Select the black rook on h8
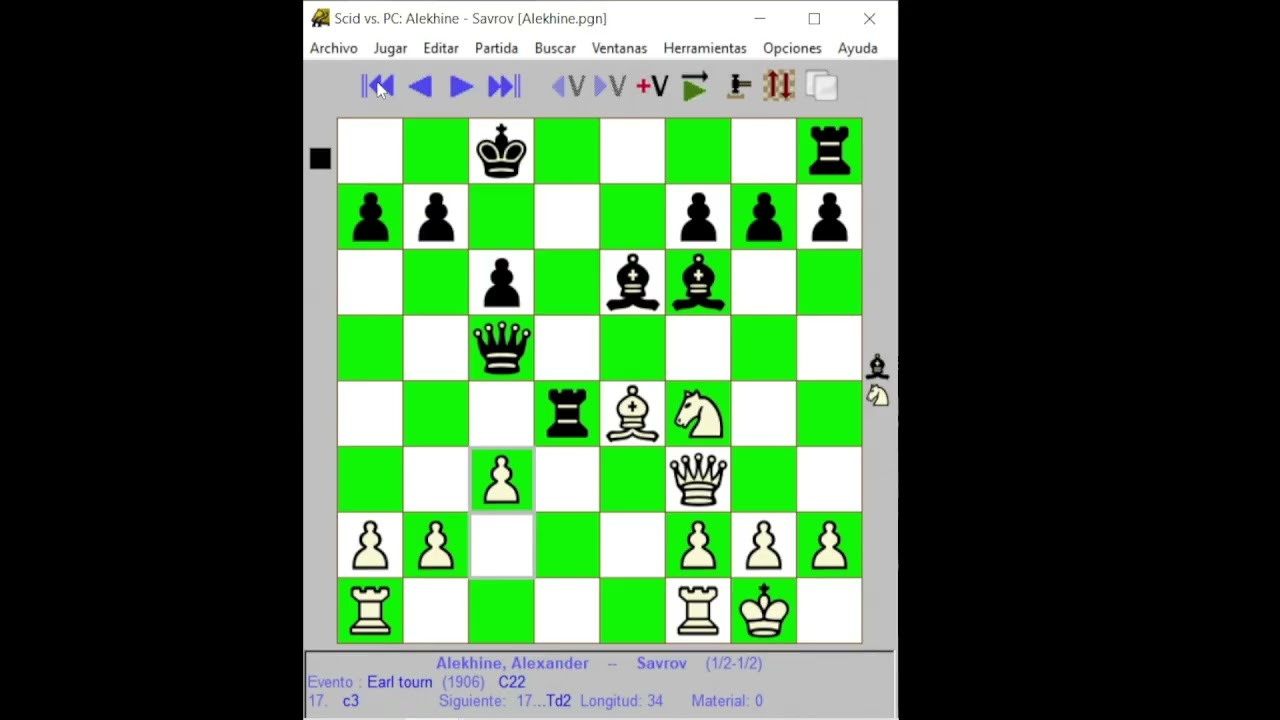The height and width of the screenshot is (720, 1280). [x=829, y=151]
